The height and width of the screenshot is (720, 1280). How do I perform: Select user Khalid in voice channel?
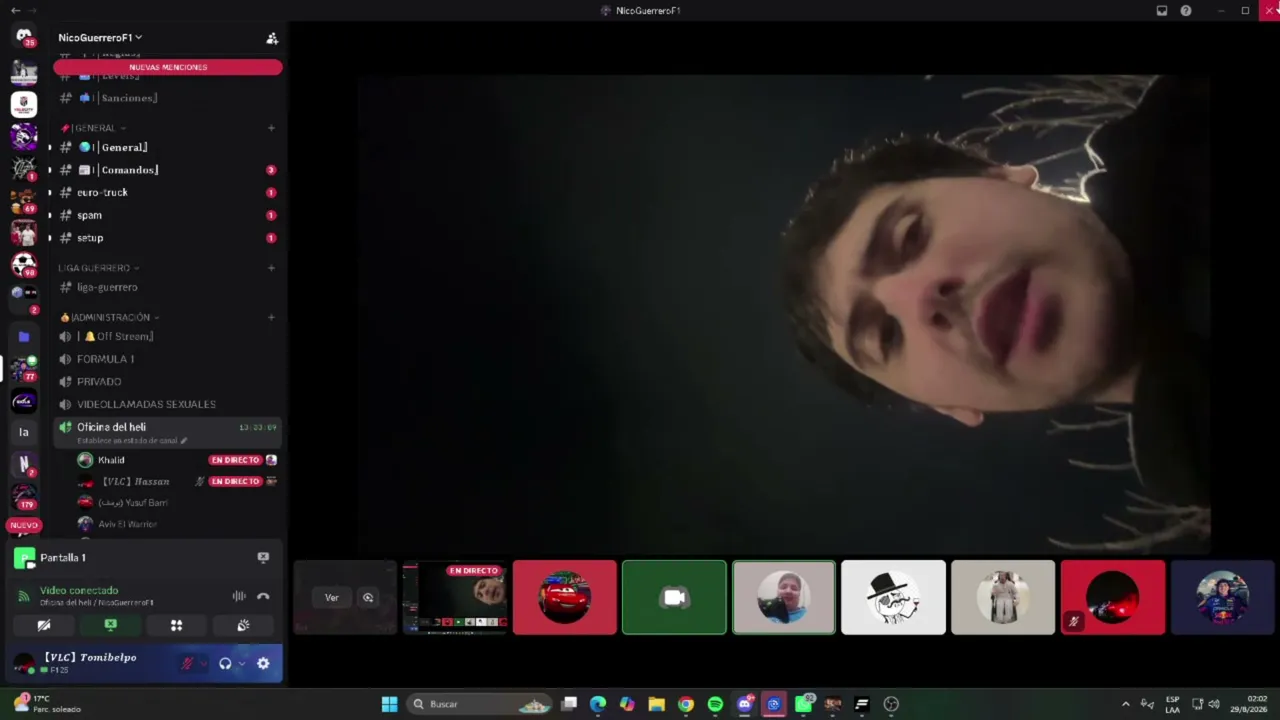click(x=177, y=460)
